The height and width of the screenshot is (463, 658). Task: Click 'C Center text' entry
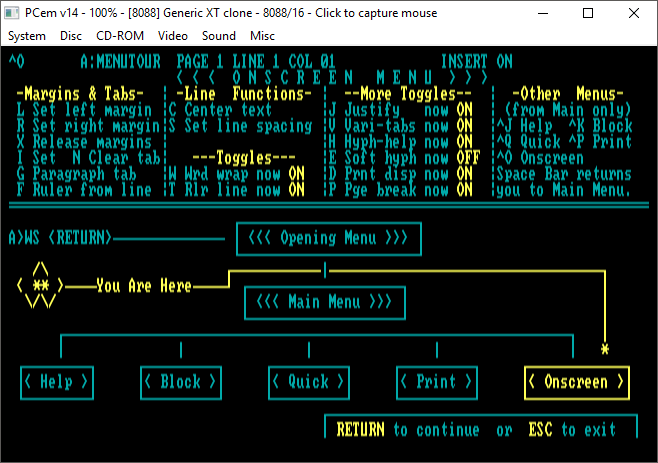point(220,110)
